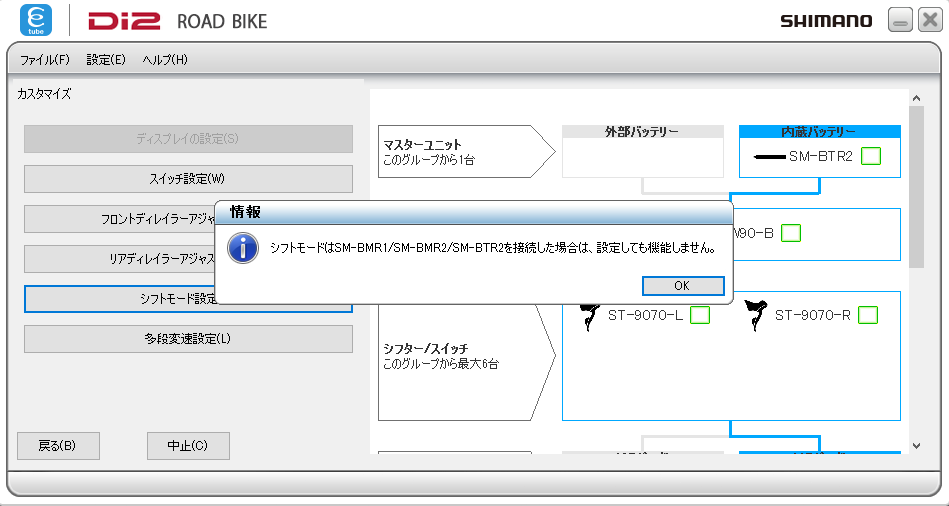Toggle the green checkbox next to SM-BTR2
Image resolution: width=949 pixels, height=506 pixels.
[871, 156]
